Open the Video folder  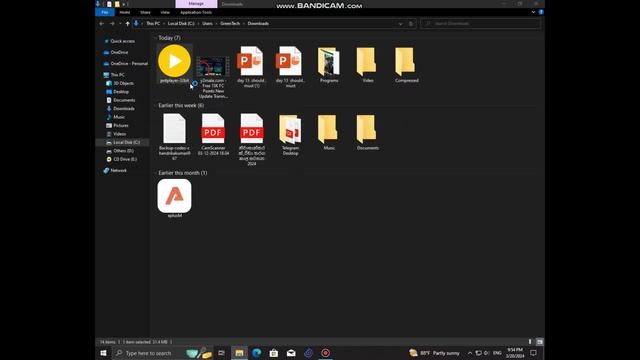point(367,62)
